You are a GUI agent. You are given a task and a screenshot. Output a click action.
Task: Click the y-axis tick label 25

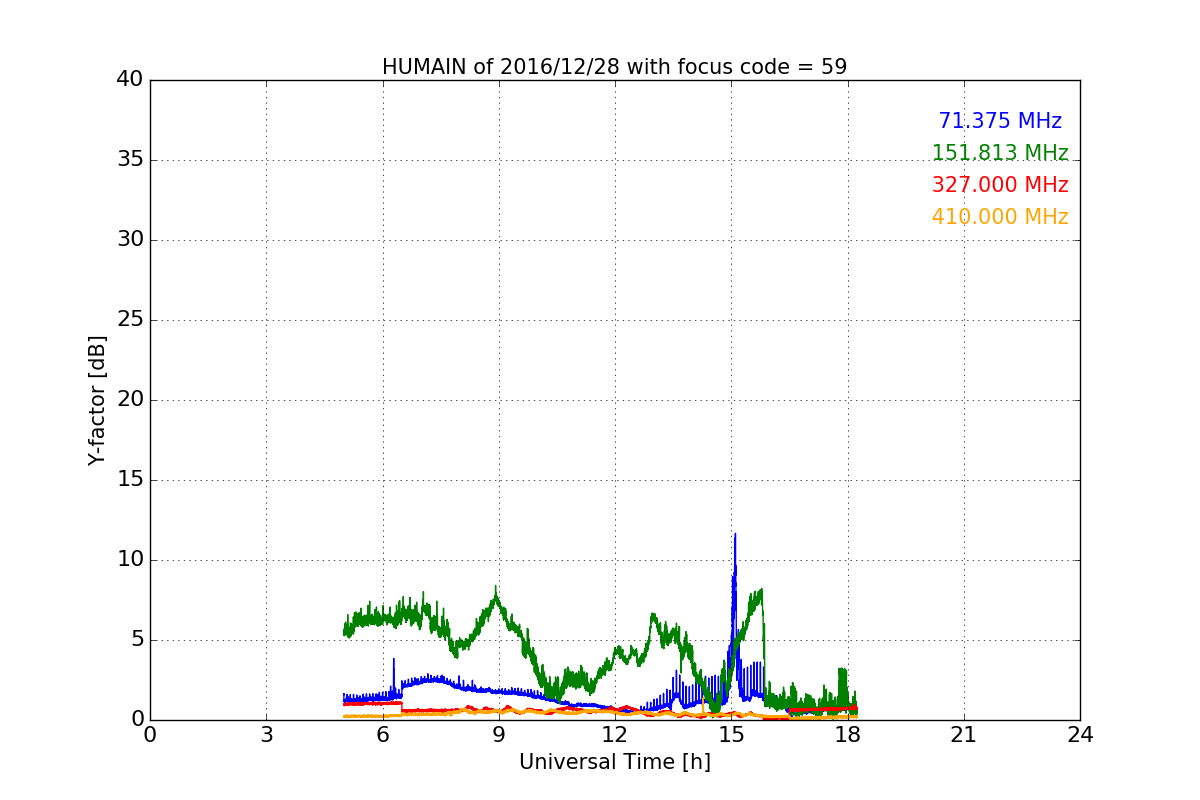point(130,320)
